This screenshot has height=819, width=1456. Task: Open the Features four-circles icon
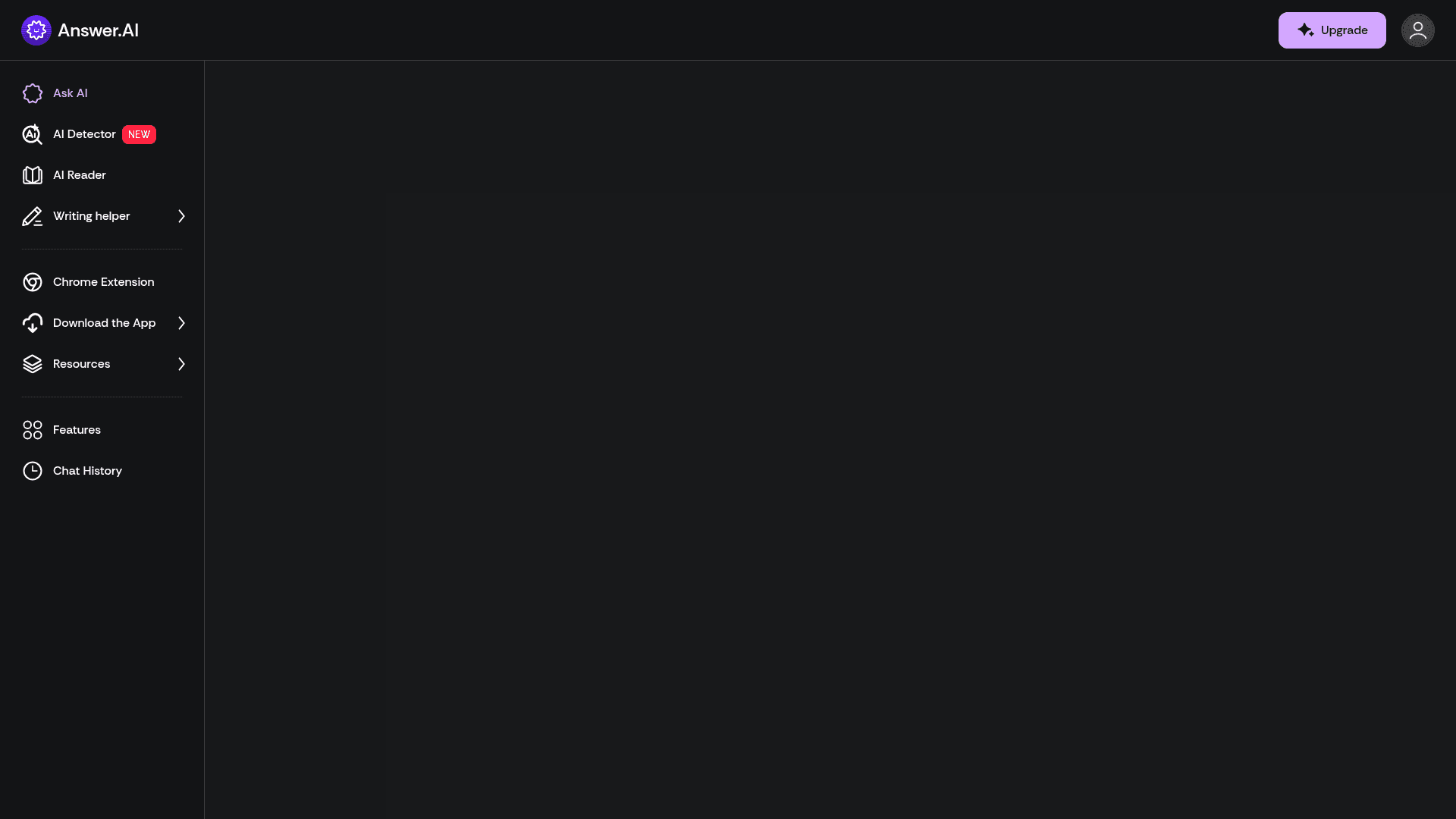tap(33, 430)
